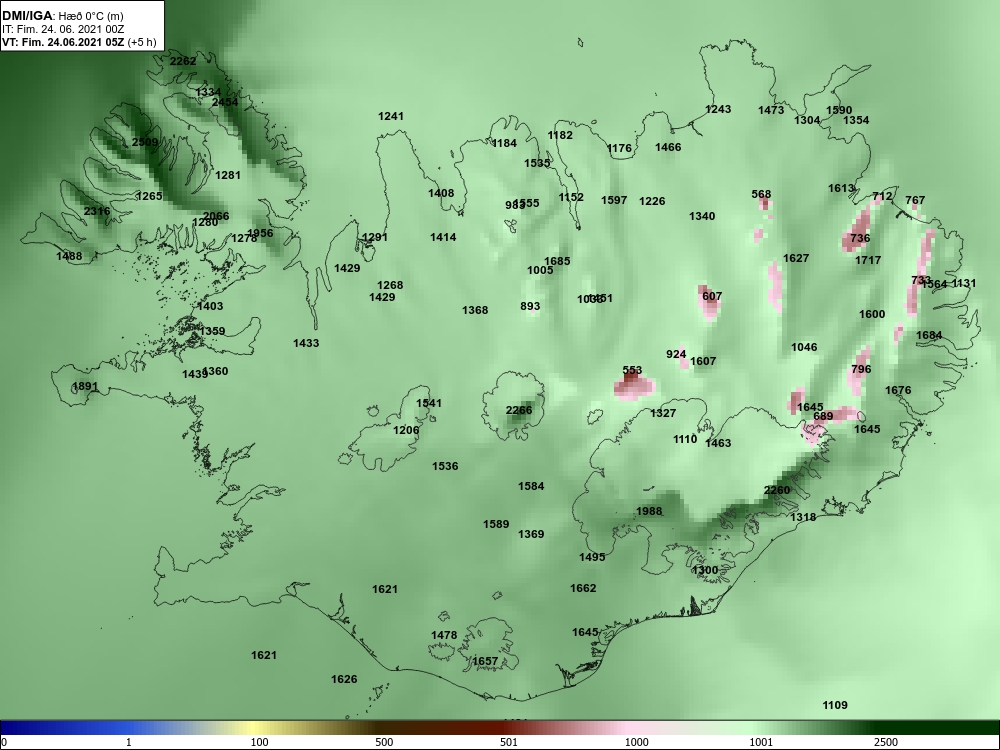Image resolution: width=1000 pixels, height=750 pixels.
Task: Click the 1300 value label
Action: tap(705, 570)
